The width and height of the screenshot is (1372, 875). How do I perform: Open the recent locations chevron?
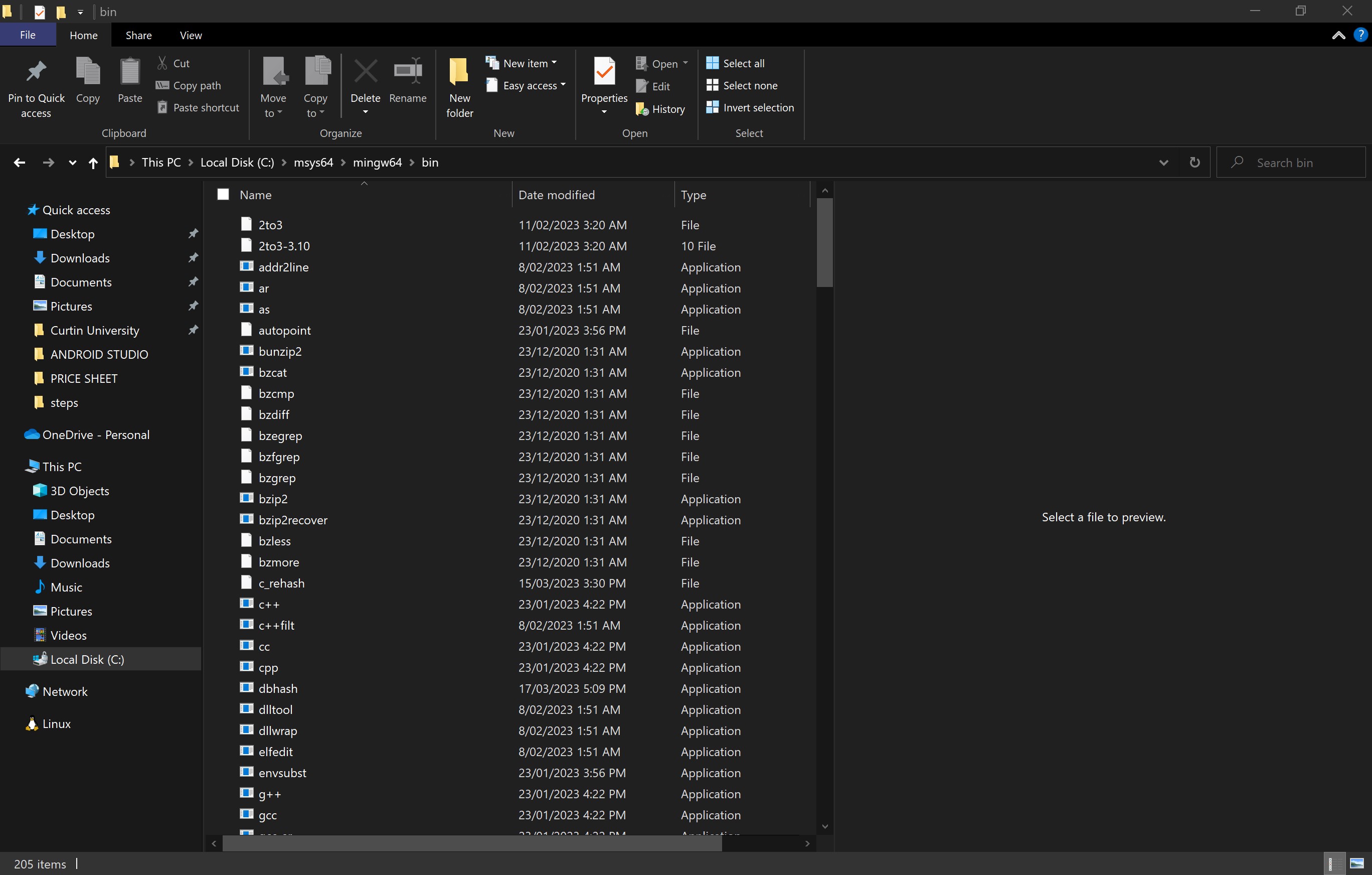tap(72, 163)
